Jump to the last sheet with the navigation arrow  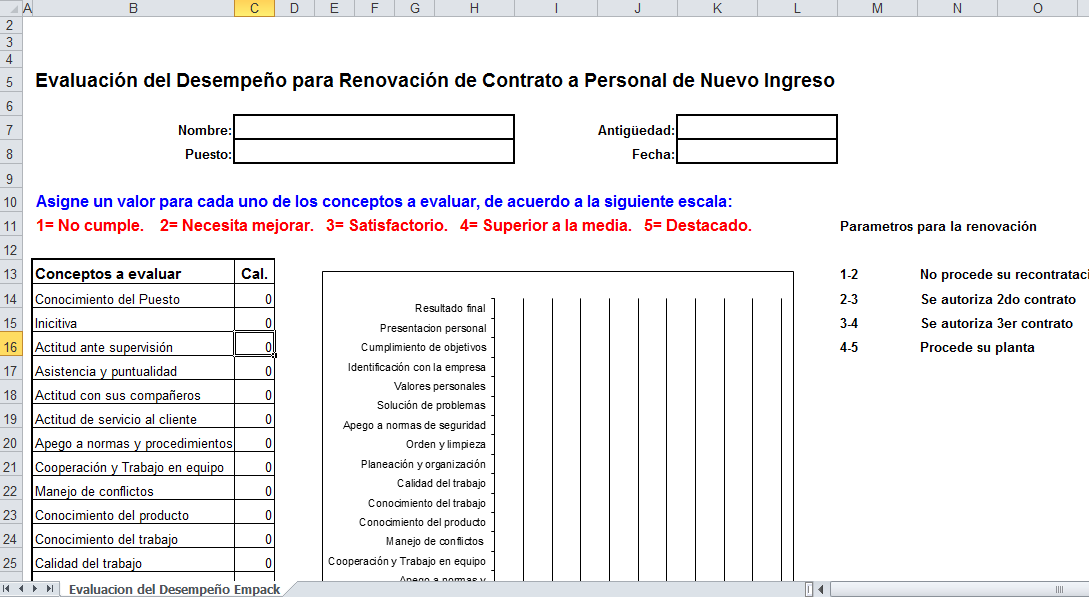coord(50,589)
